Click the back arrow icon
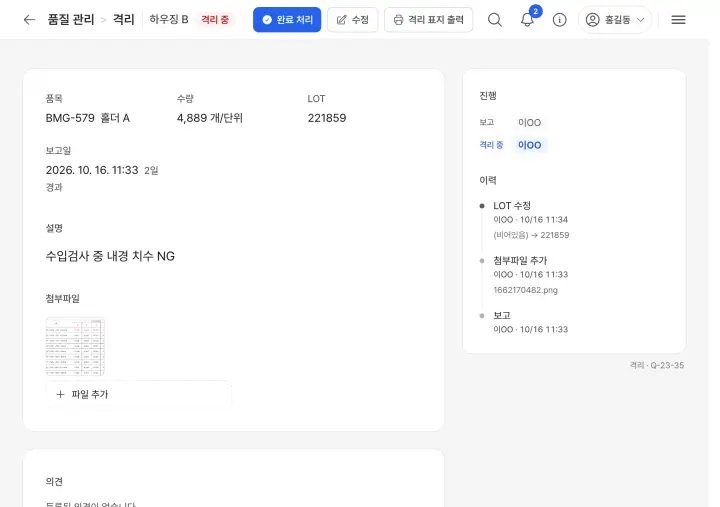Viewport: 720px width, 507px height. [x=29, y=20]
